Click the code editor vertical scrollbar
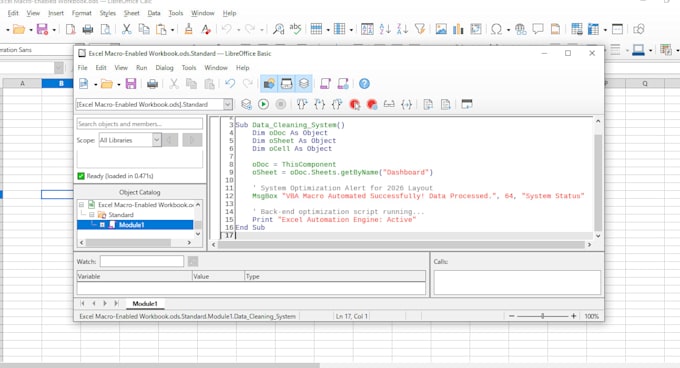680x368 pixels. pos(598,177)
